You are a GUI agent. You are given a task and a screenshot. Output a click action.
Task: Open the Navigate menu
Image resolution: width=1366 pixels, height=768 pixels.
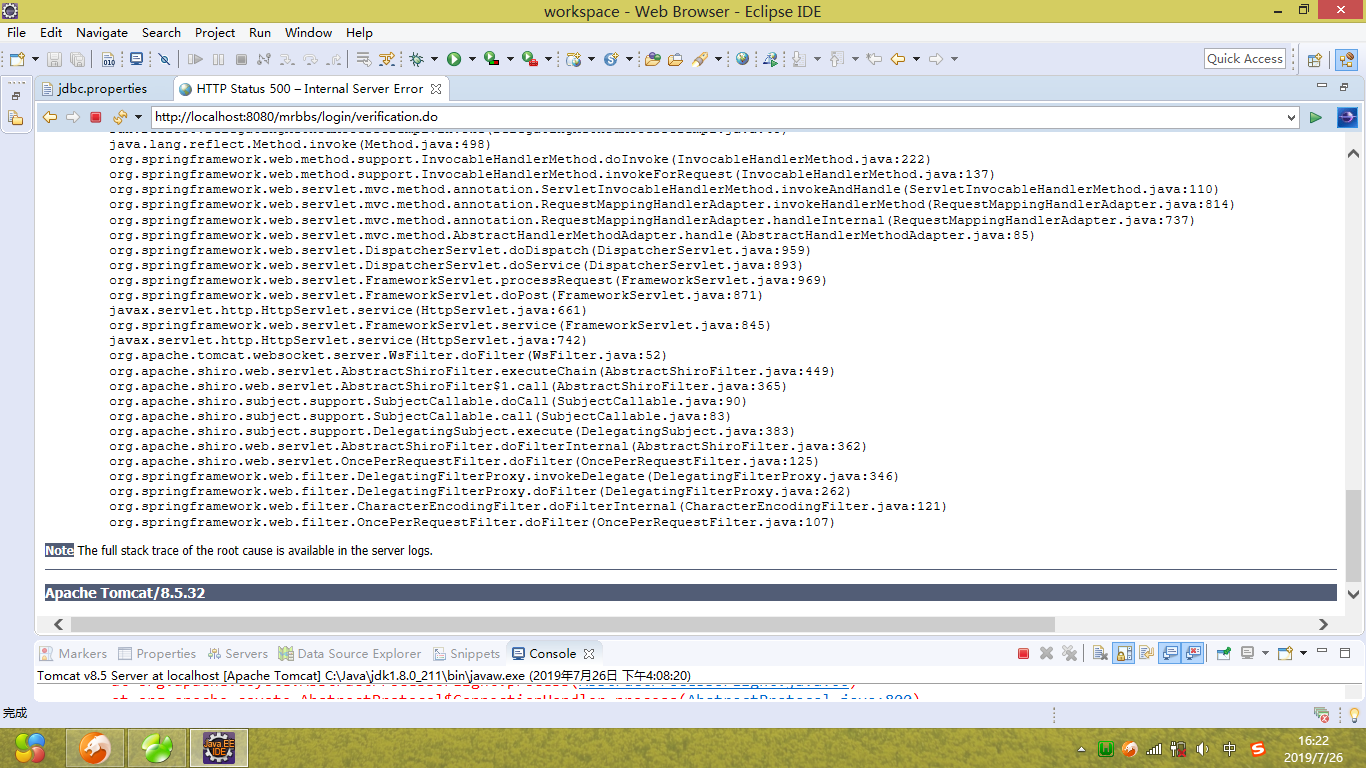point(102,32)
